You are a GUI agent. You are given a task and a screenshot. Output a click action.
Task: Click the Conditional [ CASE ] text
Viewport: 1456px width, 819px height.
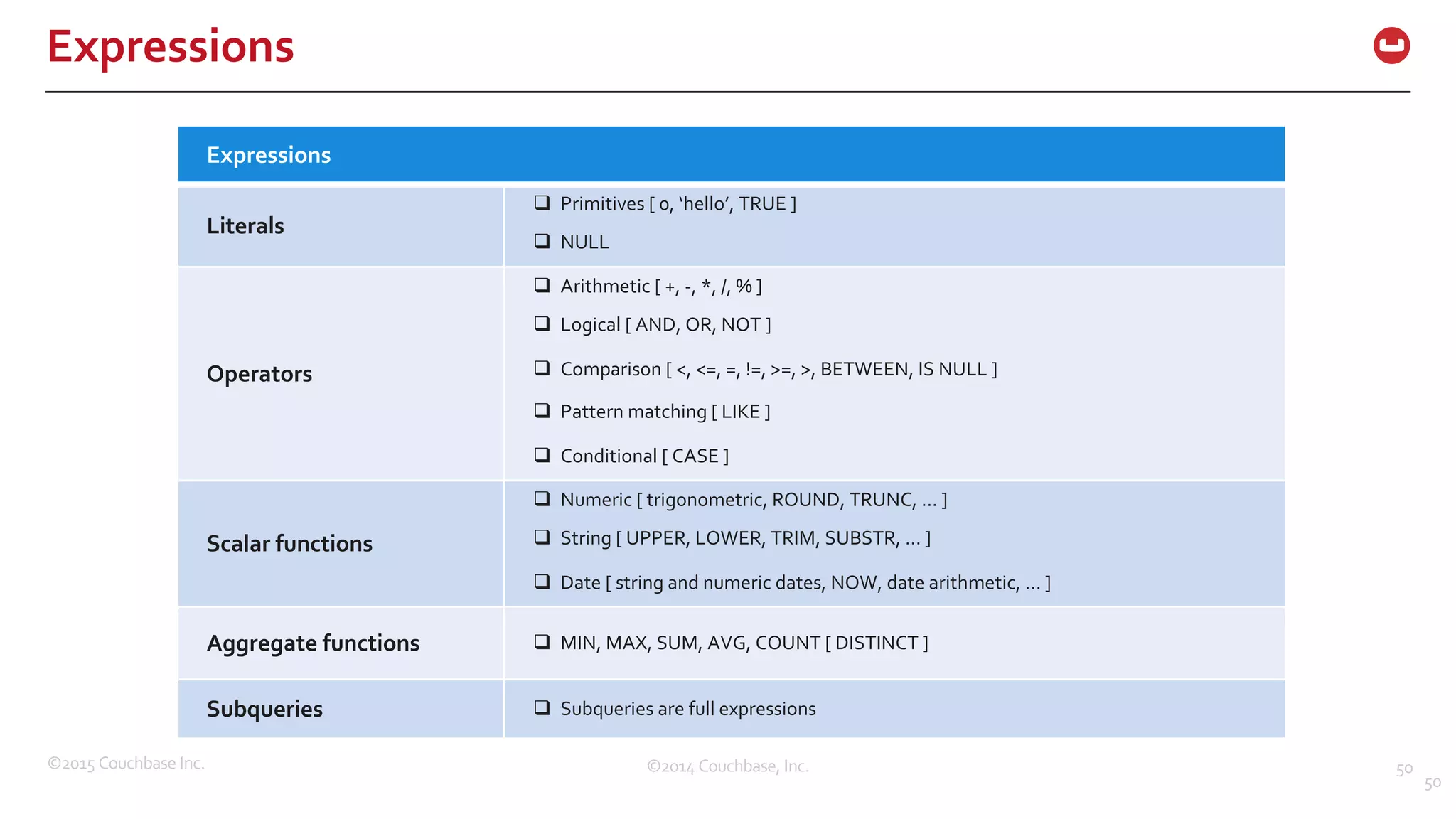[x=645, y=456]
